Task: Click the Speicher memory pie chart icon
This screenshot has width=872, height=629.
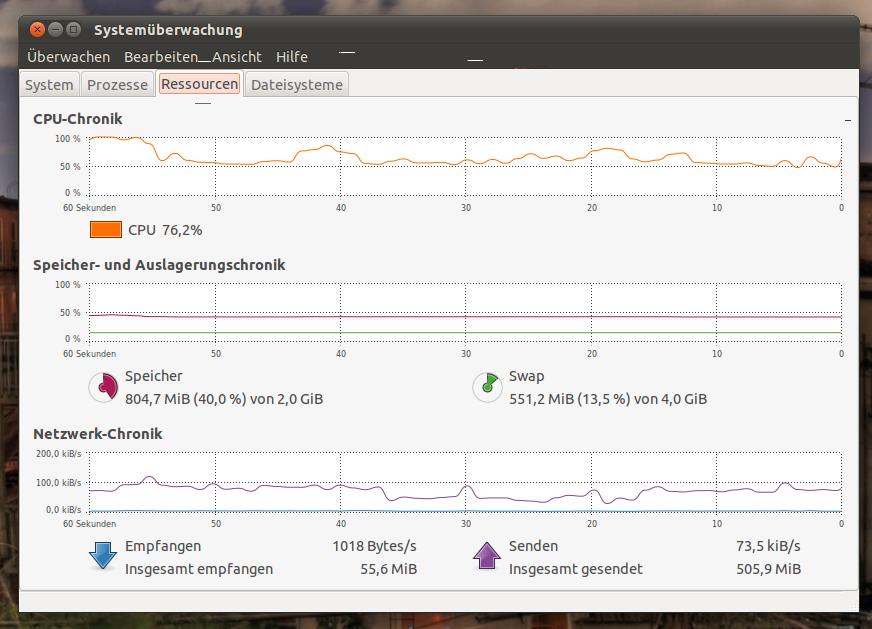Action: point(103,387)
